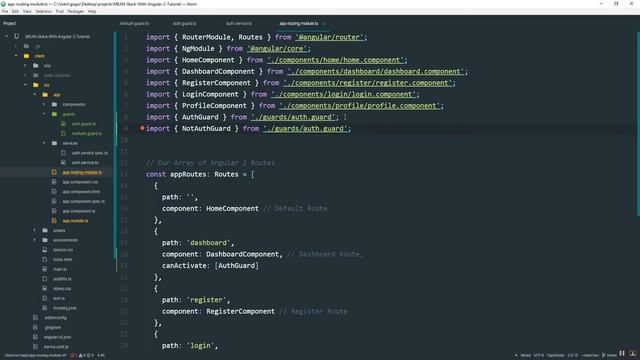Click the components folder icon
The image size is (640, 360).
tap(54, 104)
